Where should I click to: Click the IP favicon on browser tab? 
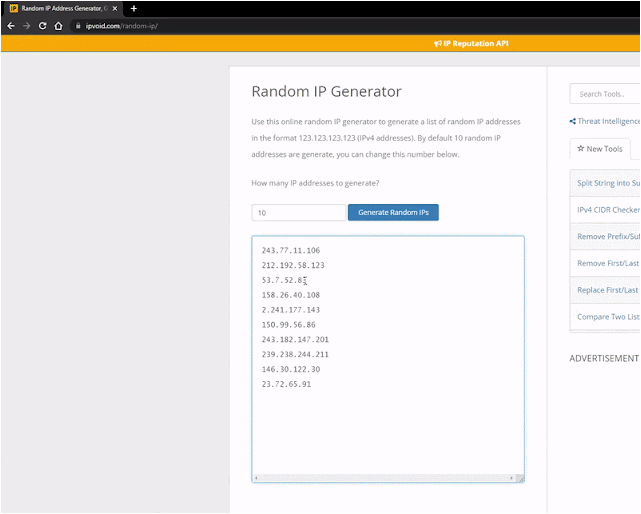13,8
